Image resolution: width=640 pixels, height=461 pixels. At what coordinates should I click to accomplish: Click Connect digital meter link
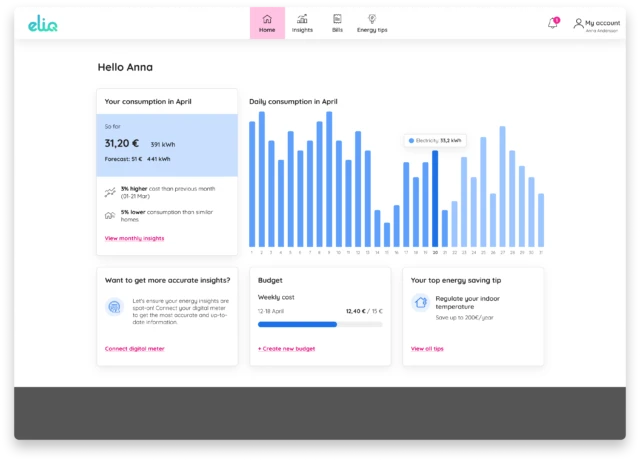(x=134, y=348)
